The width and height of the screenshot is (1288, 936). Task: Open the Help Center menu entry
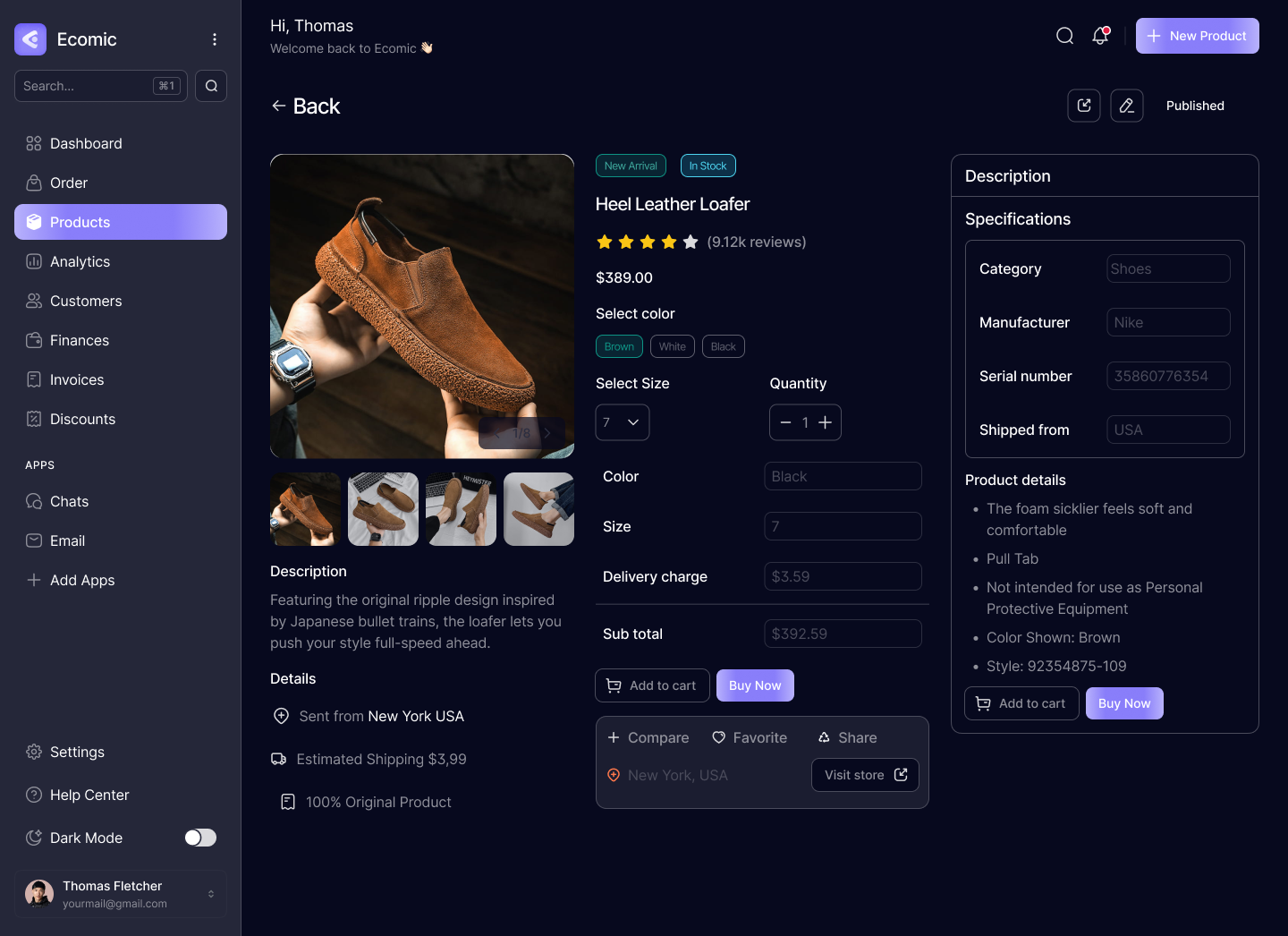[x=89, y=795]
